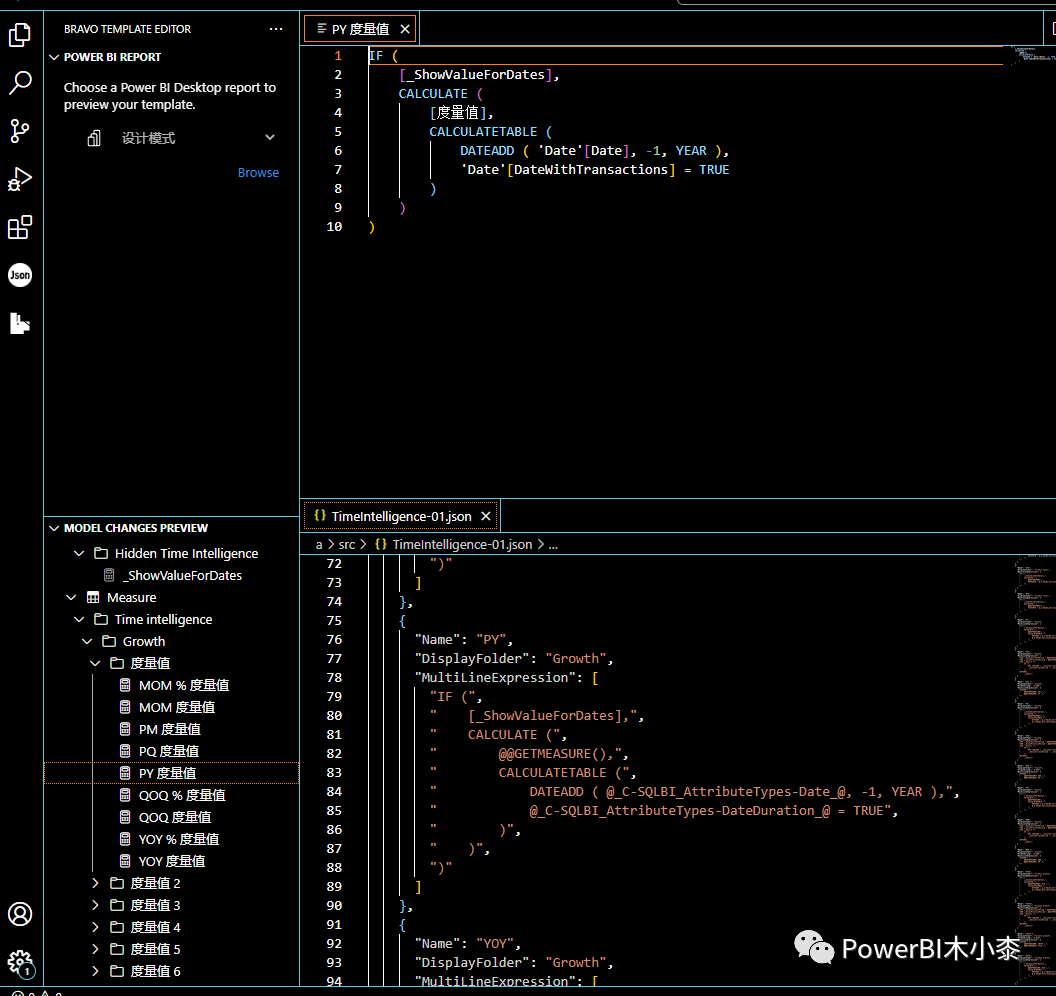Screen dimensions: 1056x996
Task: Open Run and Debug view icon
Action: pos(20,179)
